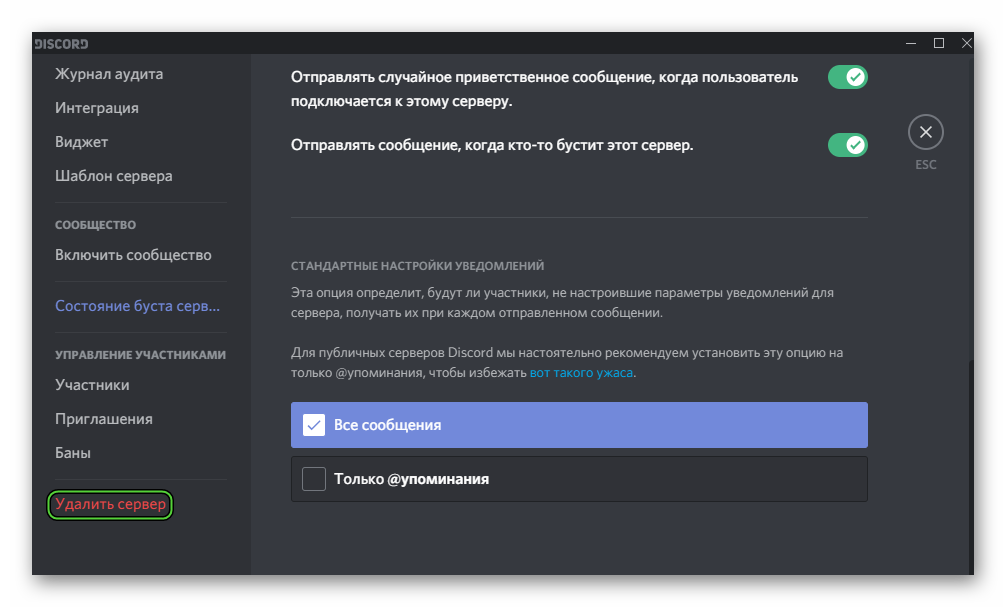Open 'Состояние буста серв...' page
Viewport: 1006px width, 607px height.
click(x=137, y=306)
